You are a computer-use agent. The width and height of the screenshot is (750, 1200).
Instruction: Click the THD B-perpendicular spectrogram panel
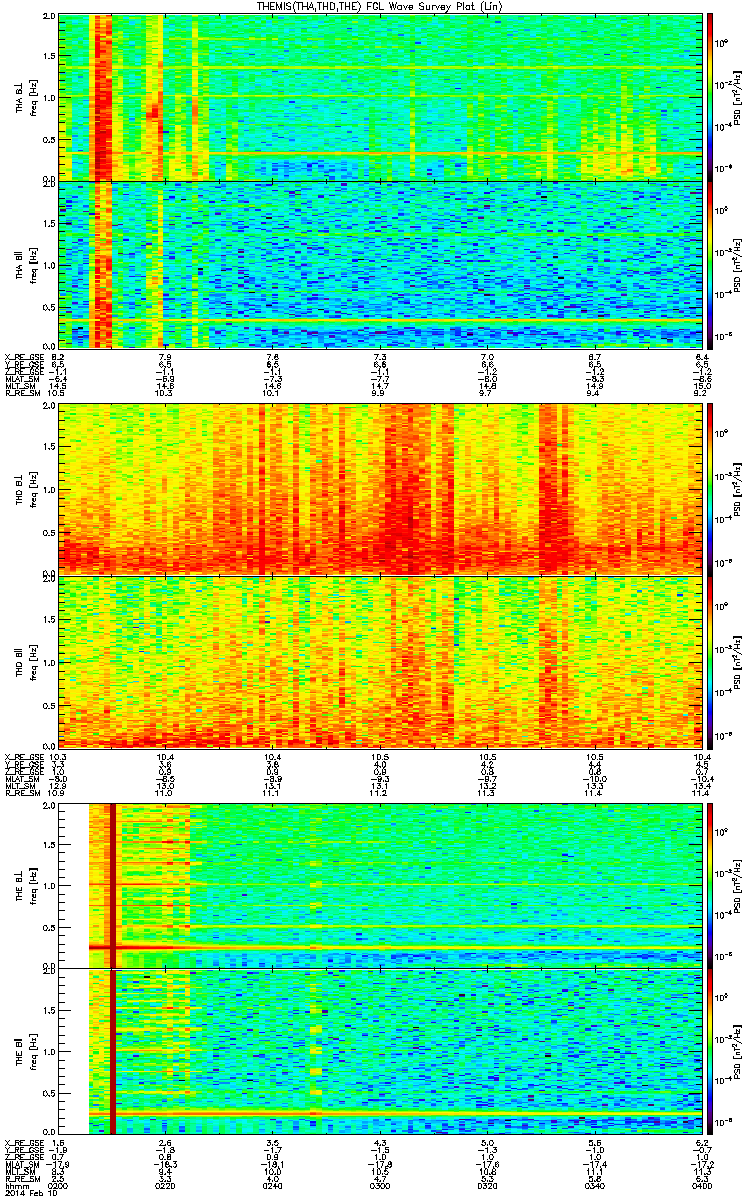tap(379, 488)
